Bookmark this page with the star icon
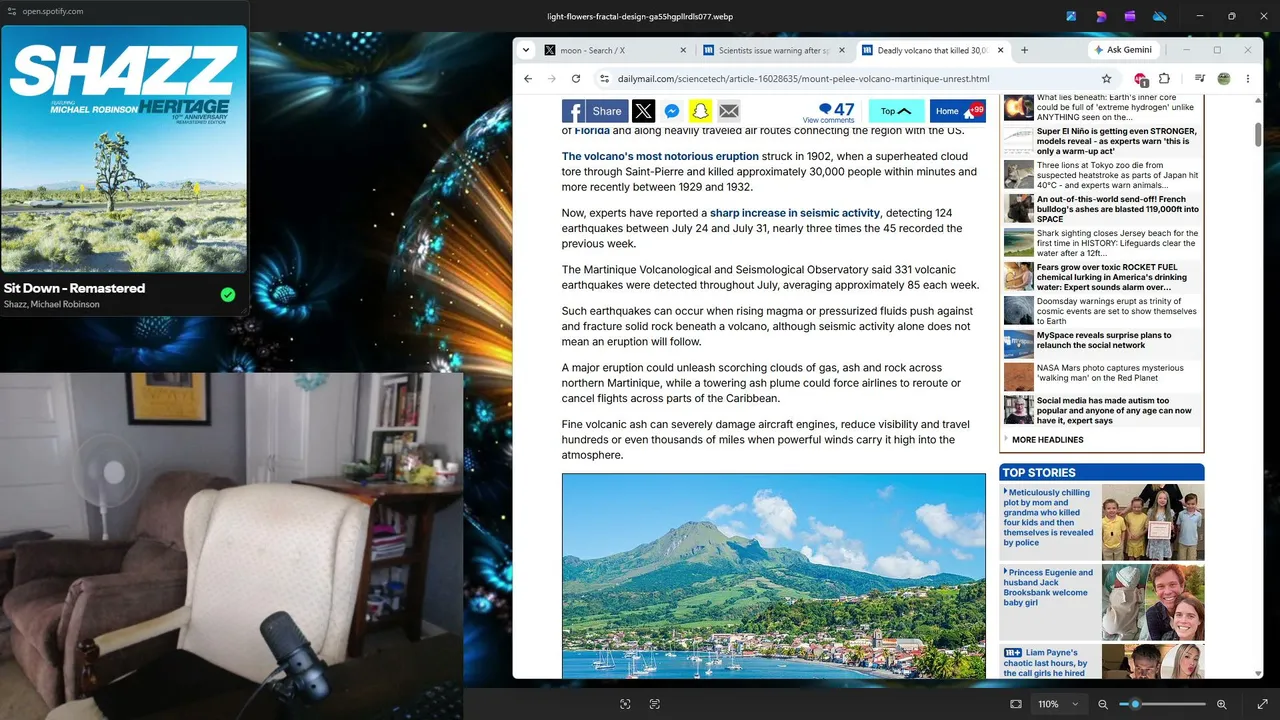This screenshot has width=1280, height=720. [x=1106, y=79]
